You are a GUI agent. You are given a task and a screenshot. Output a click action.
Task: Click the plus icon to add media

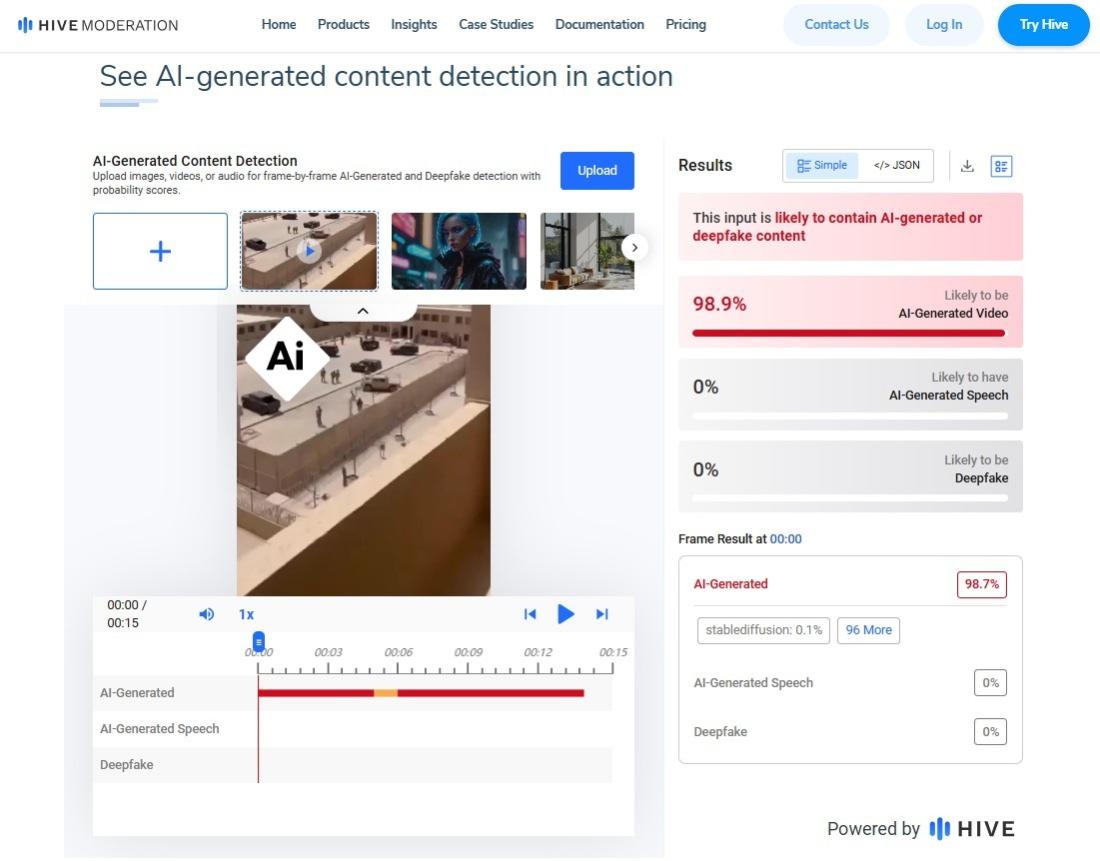pos(160,251)
